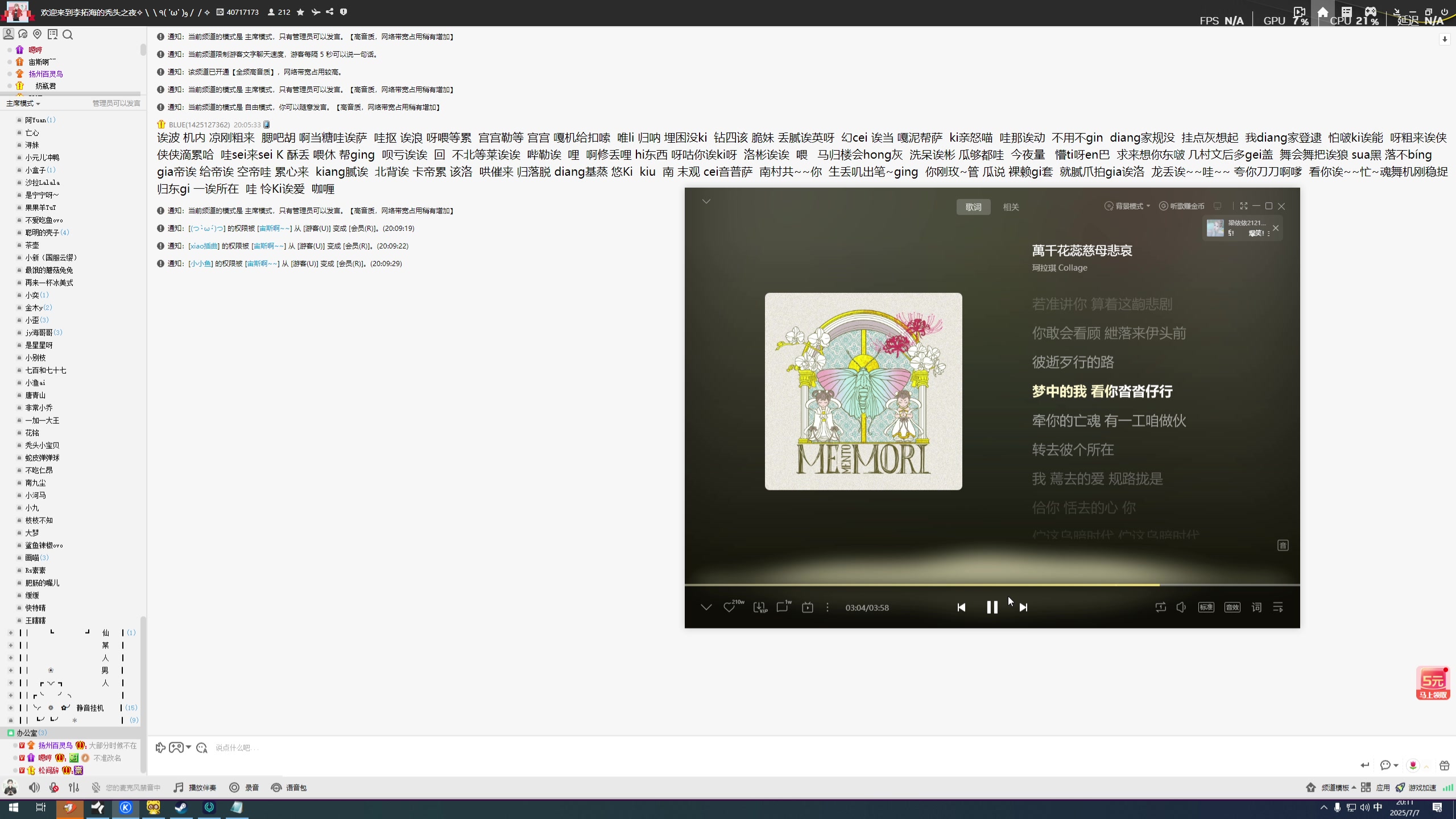The image size is (1456, 819).
Task: Open the game controller dropdown beside chat input
Action: tap(180, 747)
